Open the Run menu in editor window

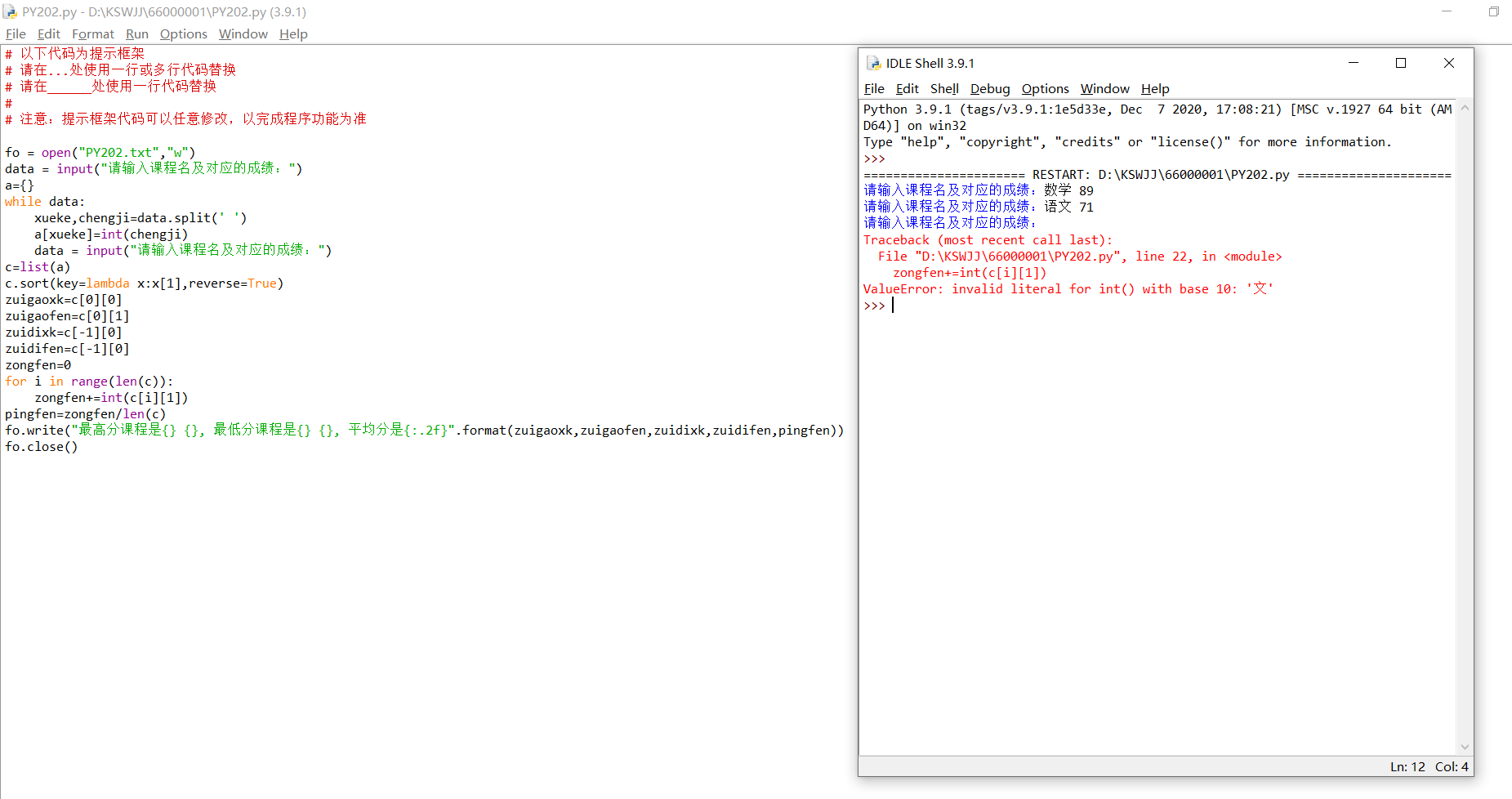coord(137,33)
